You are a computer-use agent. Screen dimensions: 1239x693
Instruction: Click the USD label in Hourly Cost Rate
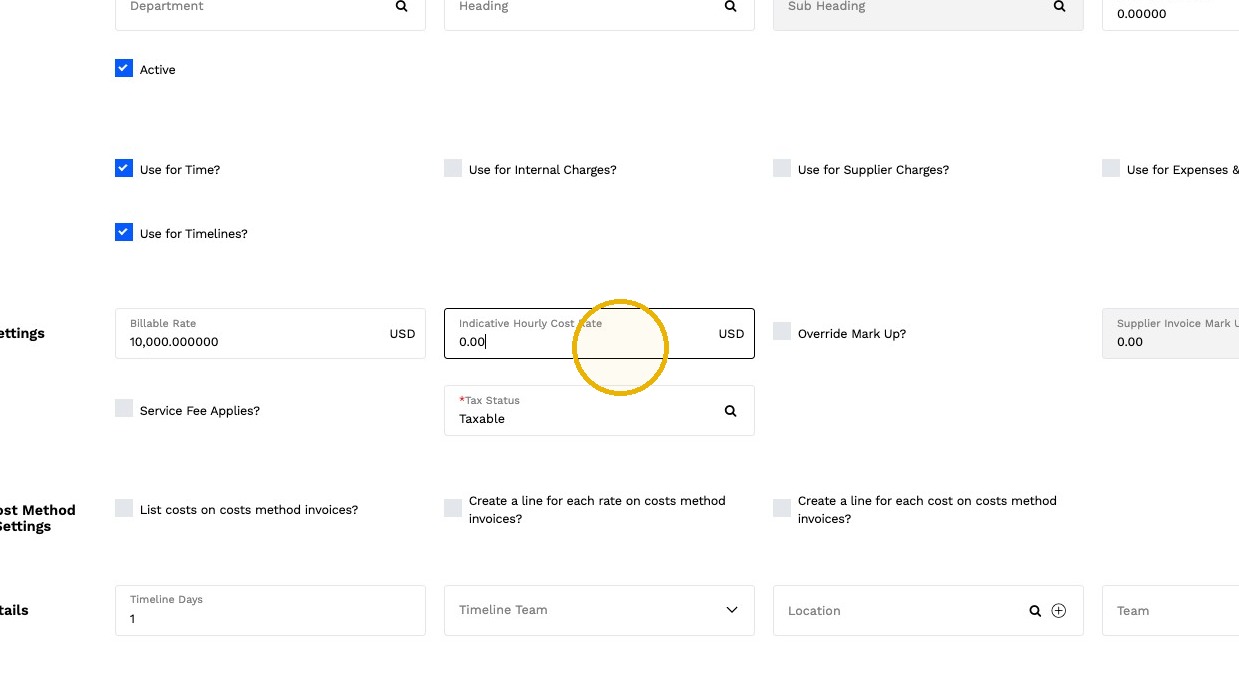(731, 334)
